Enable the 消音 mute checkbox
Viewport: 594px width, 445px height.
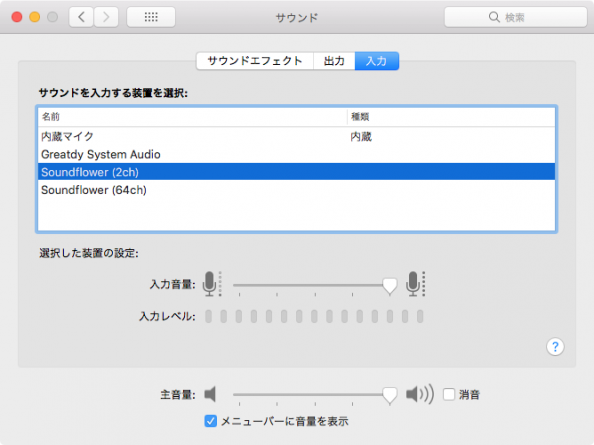click(x=449, y=394)
